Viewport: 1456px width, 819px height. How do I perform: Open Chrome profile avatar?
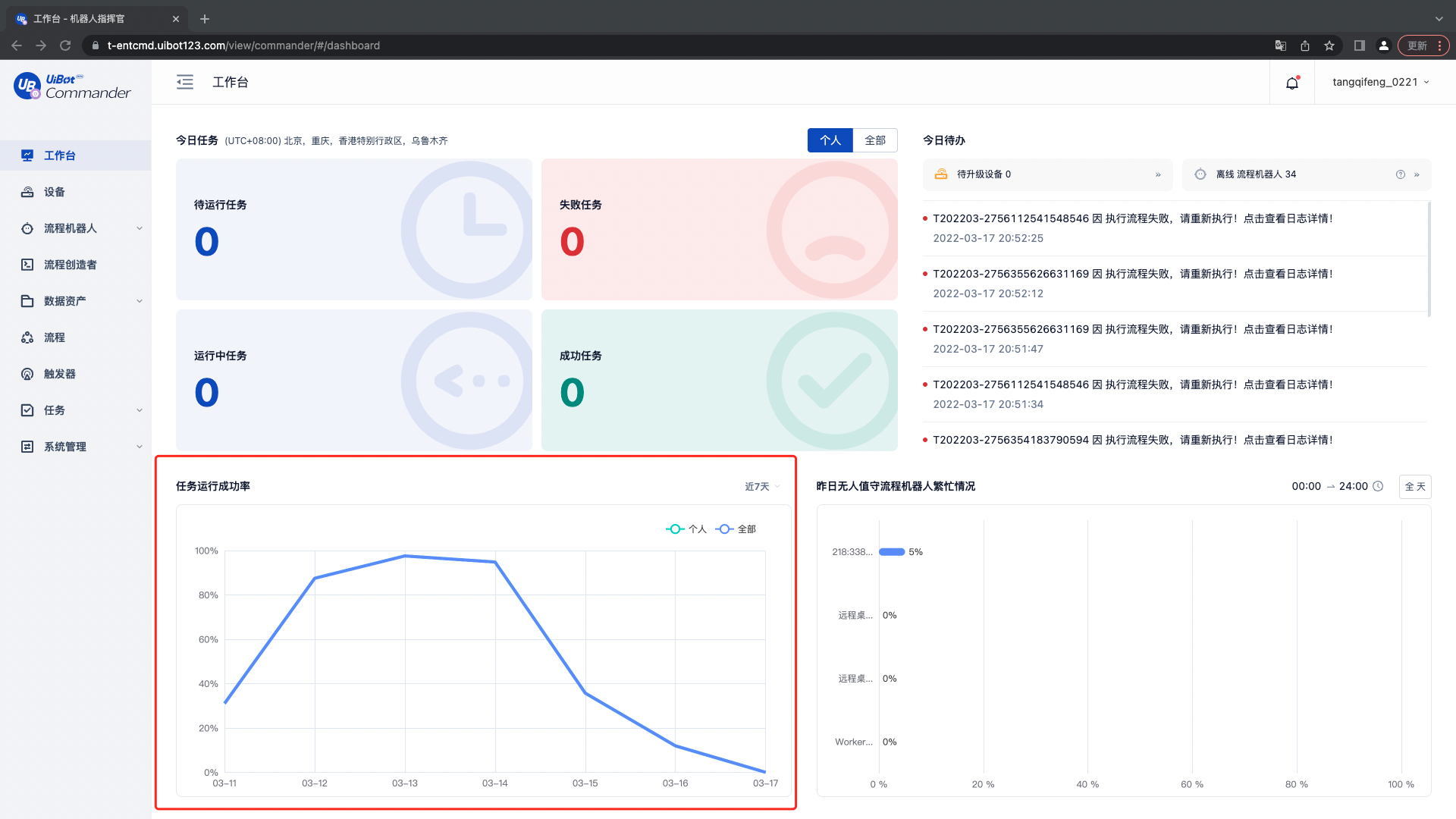click(1384, 45)
